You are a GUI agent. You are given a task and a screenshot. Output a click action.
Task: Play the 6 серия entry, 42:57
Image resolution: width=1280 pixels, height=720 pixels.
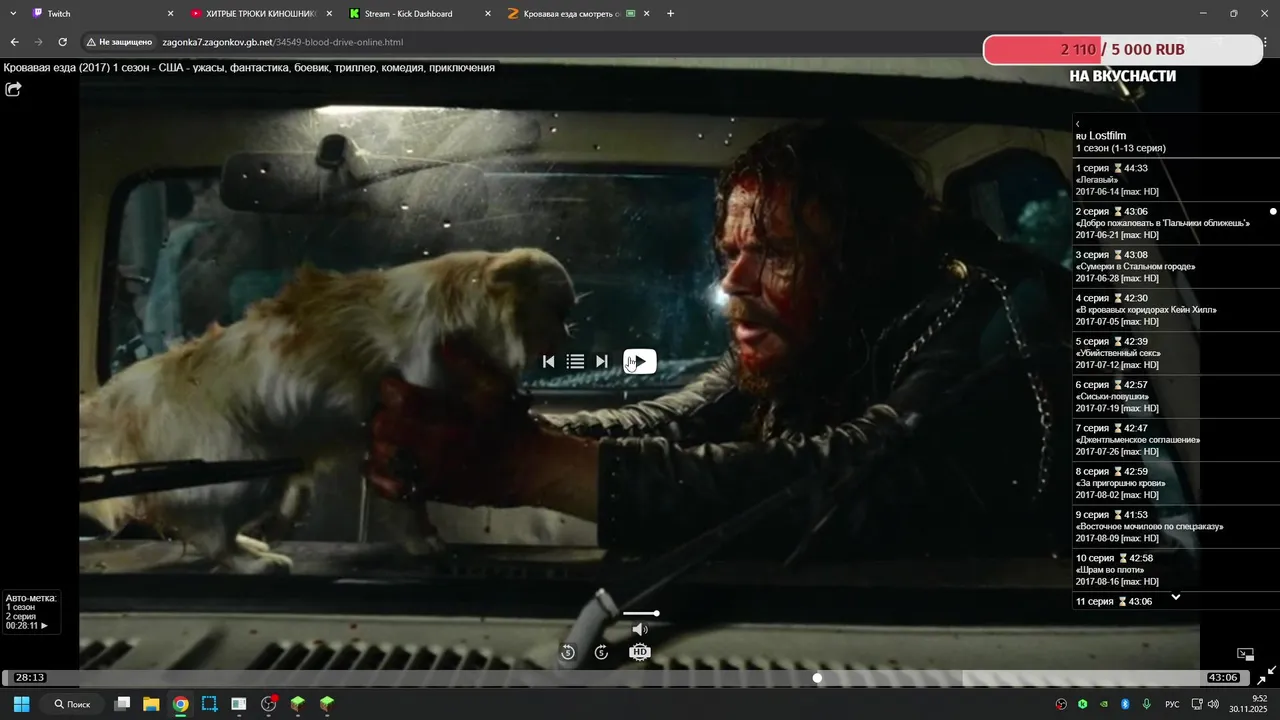pyautogui.click(x=1176, y=397)
